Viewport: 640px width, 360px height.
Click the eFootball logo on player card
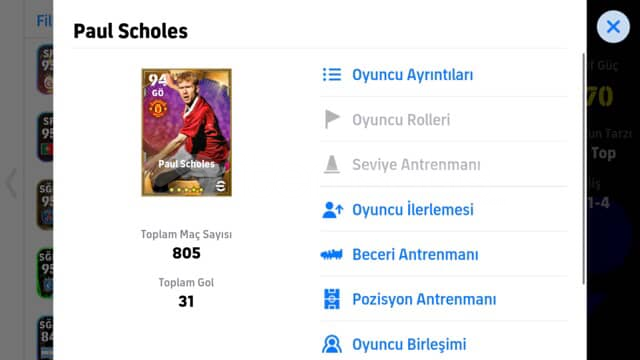click(x=220, y=186)
